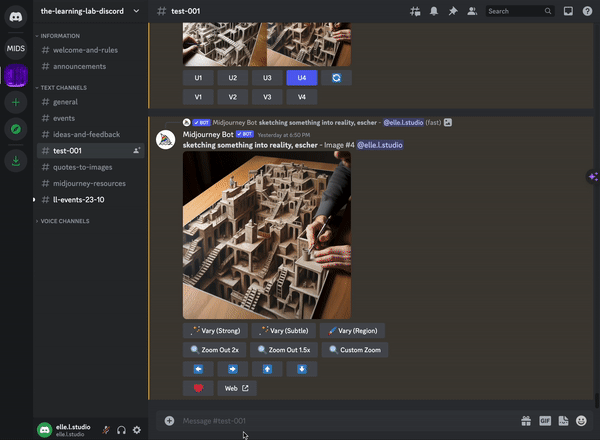Open User Settings gear icon
This screenshot has height=440, width=600.
[x=137, y=430]
